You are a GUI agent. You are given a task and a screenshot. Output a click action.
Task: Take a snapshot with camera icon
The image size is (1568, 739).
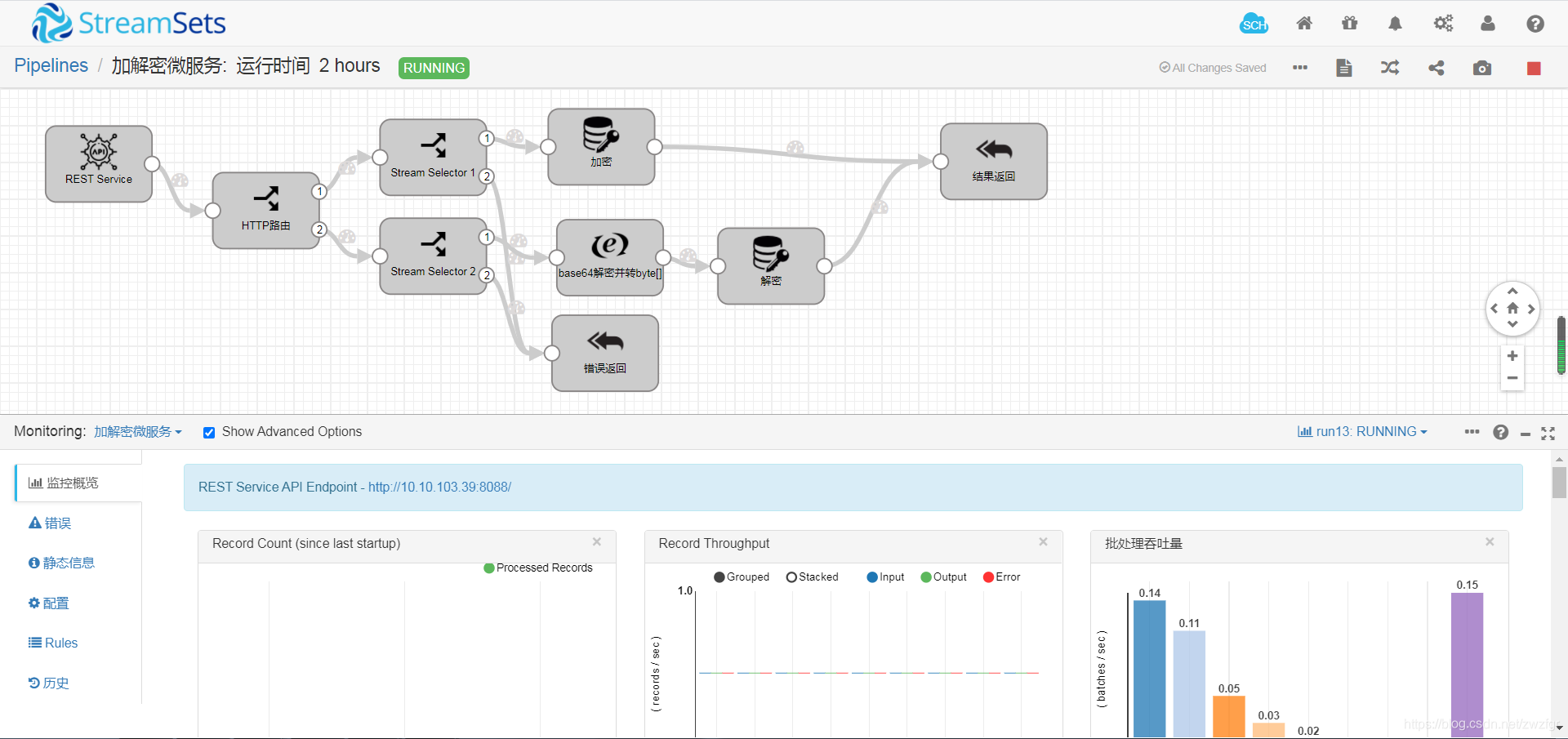[1482, 68]
